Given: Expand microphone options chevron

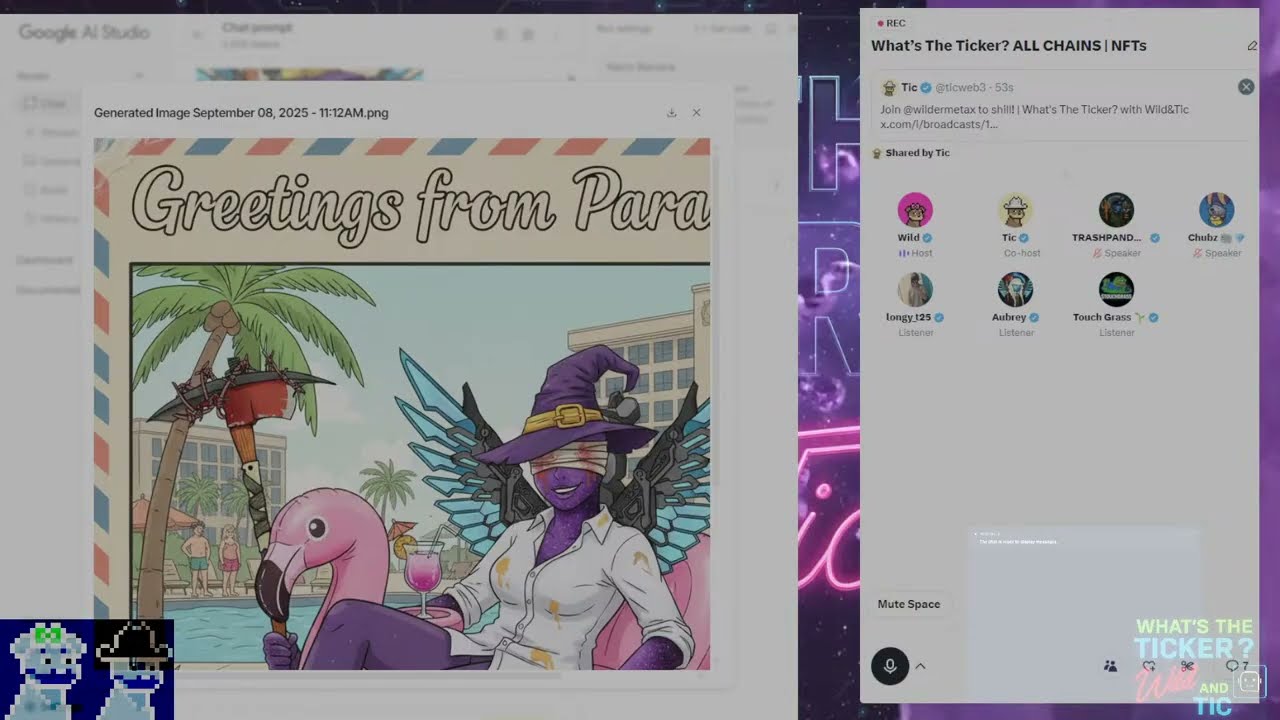Looking at the screenshot, I should [920, 666].
